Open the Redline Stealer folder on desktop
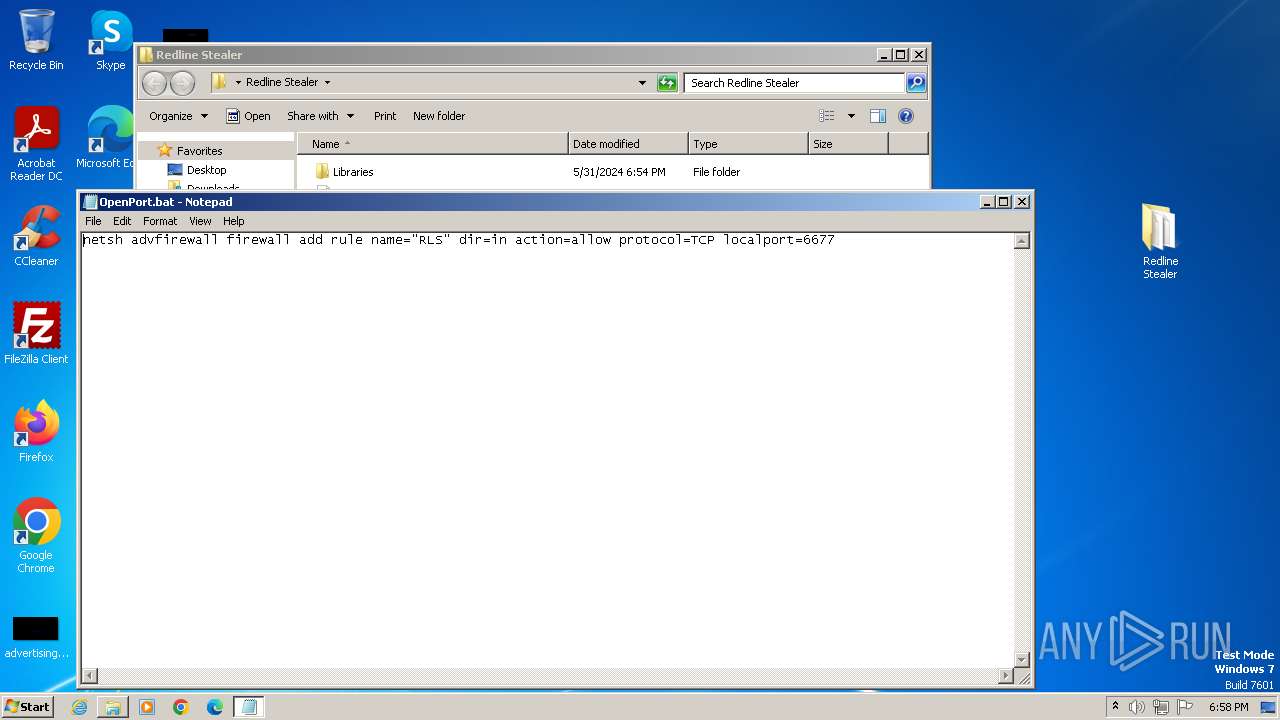The image size is (1280, 720). pos(1160,242)
